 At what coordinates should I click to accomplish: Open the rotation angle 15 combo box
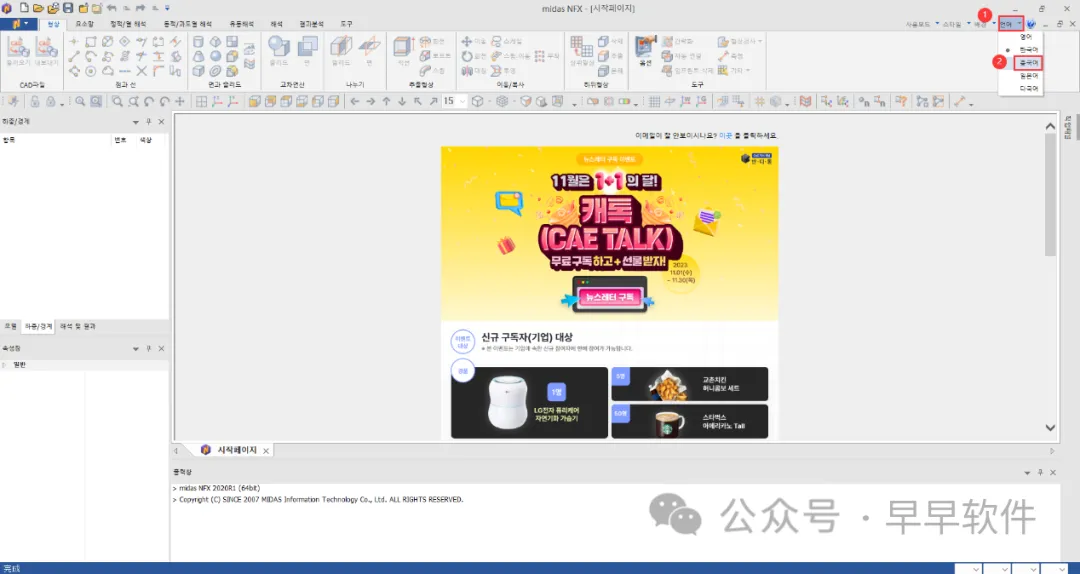click(454, 101)
